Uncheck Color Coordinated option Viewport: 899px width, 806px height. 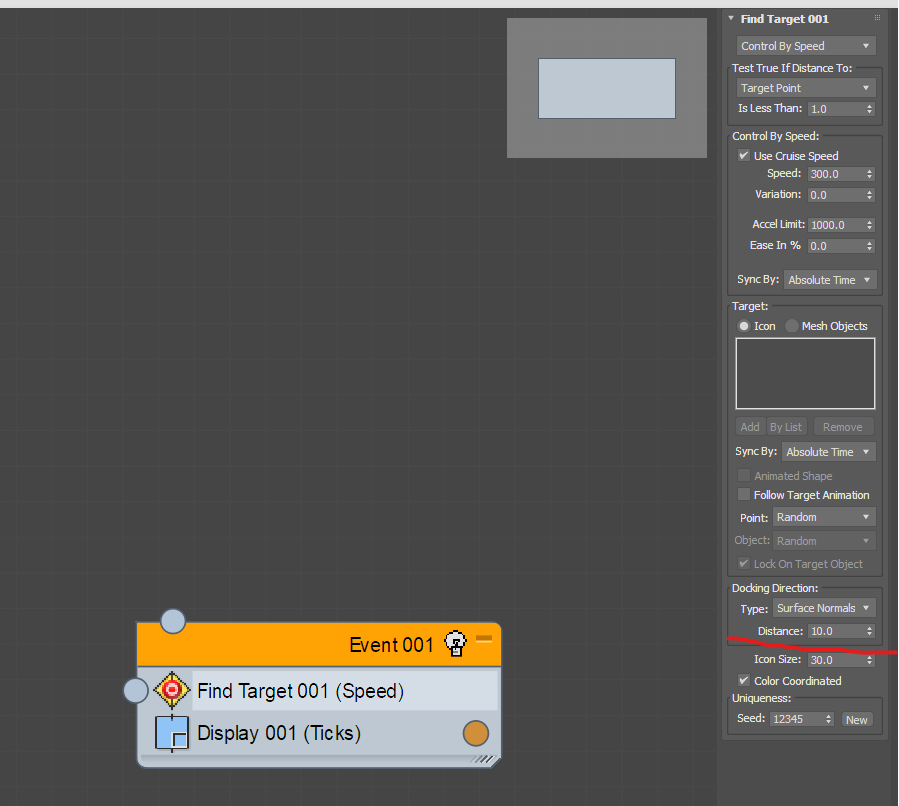(x=744, y=681)
